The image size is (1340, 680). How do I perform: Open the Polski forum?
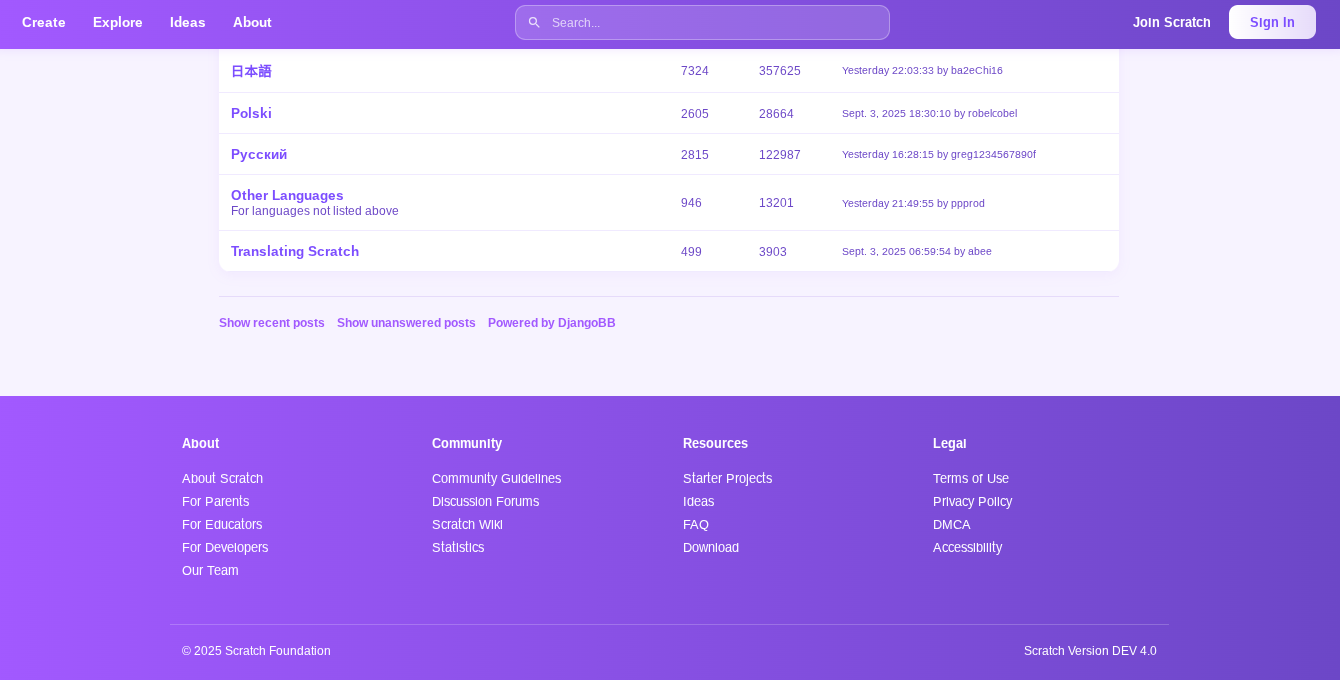click(251, 113)
